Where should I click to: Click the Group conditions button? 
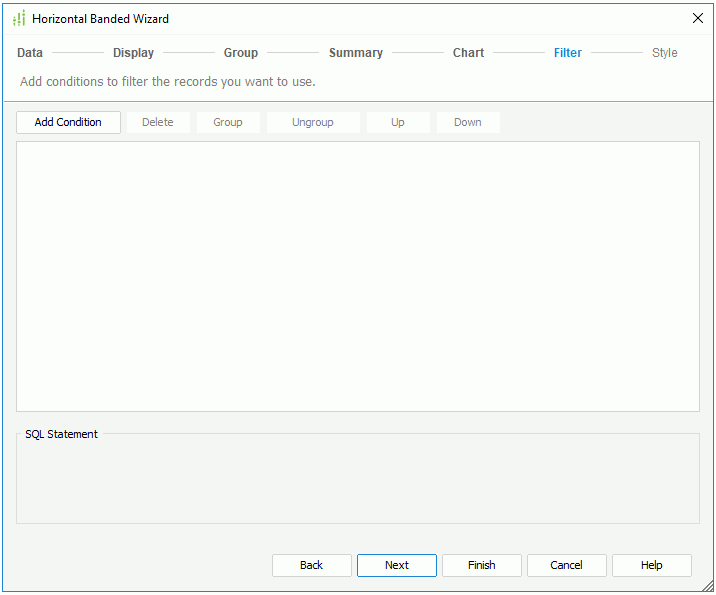point(228,122)
